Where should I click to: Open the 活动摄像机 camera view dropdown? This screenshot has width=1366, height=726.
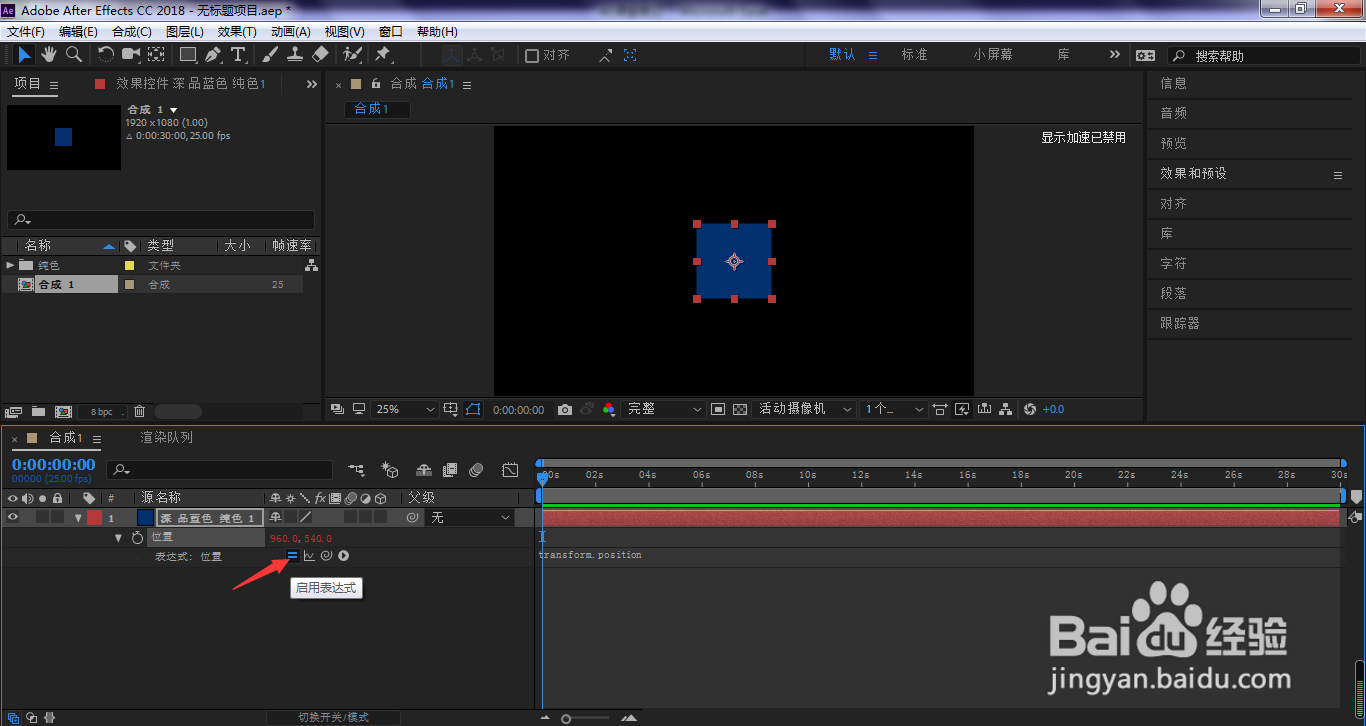pyautogui.click(x=805, y=409)
